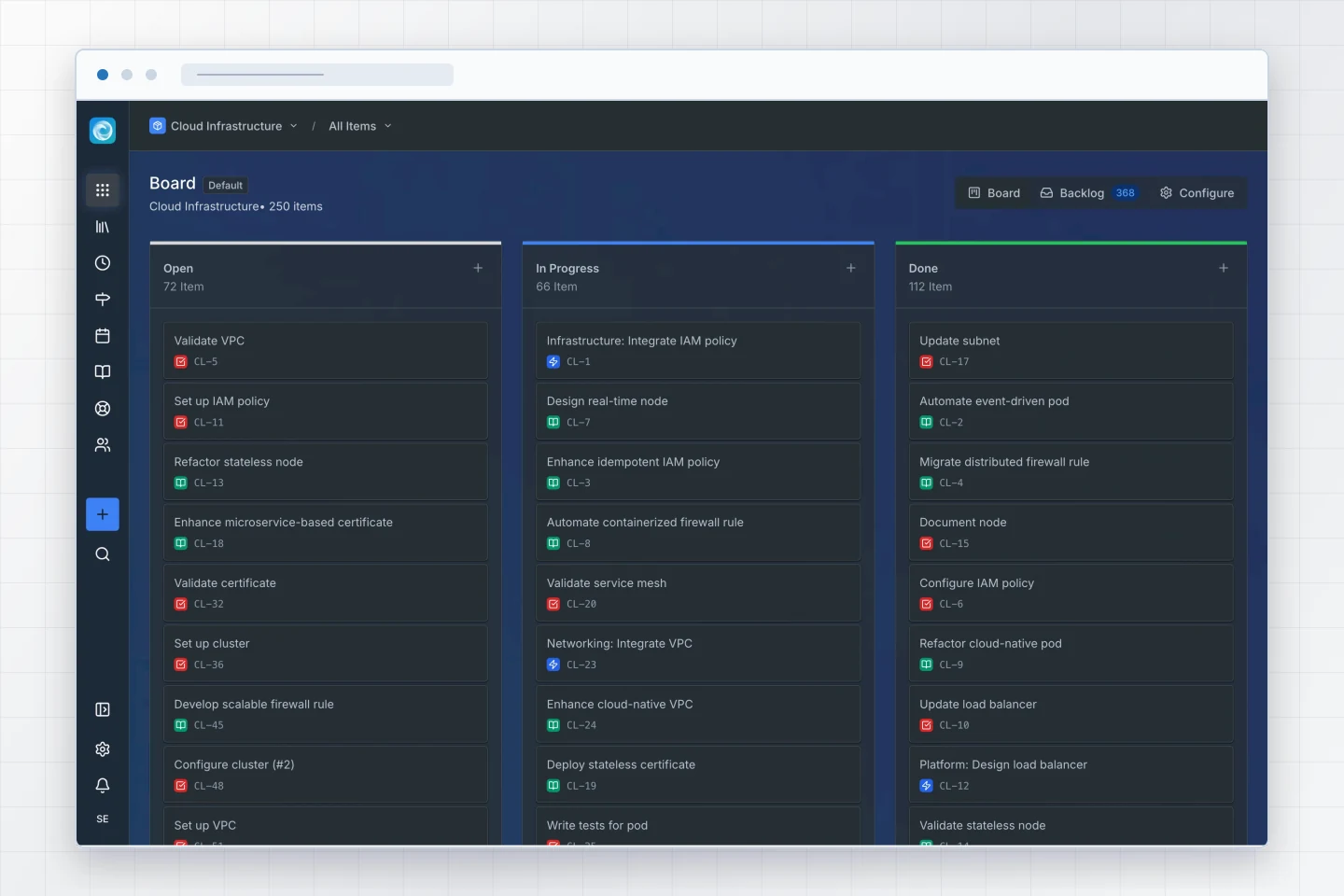Open the Configure board option
1344x896 pixels.
coord(1197,193)
